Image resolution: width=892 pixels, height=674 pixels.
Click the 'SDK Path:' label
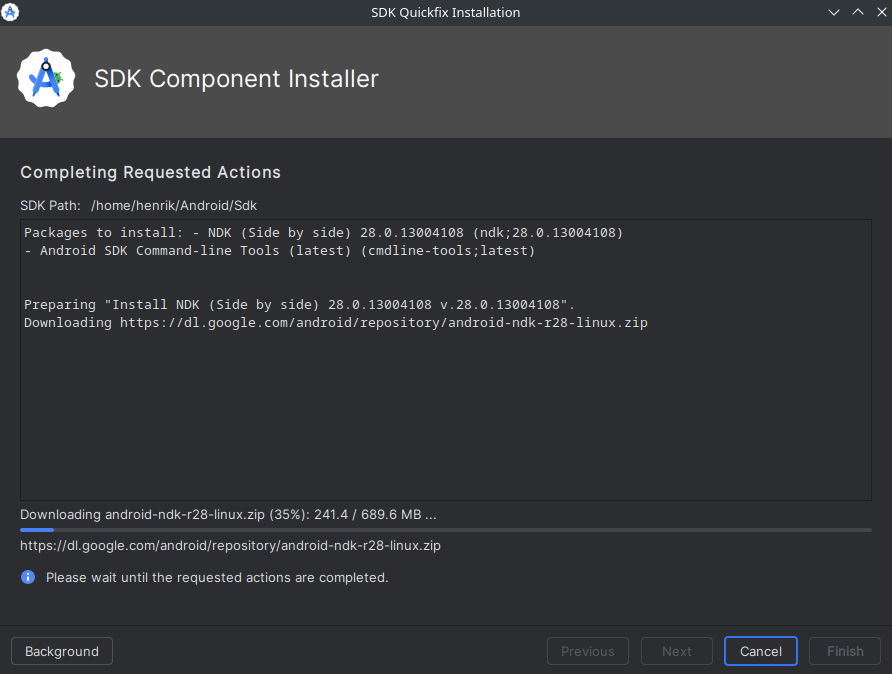[51, 205]
